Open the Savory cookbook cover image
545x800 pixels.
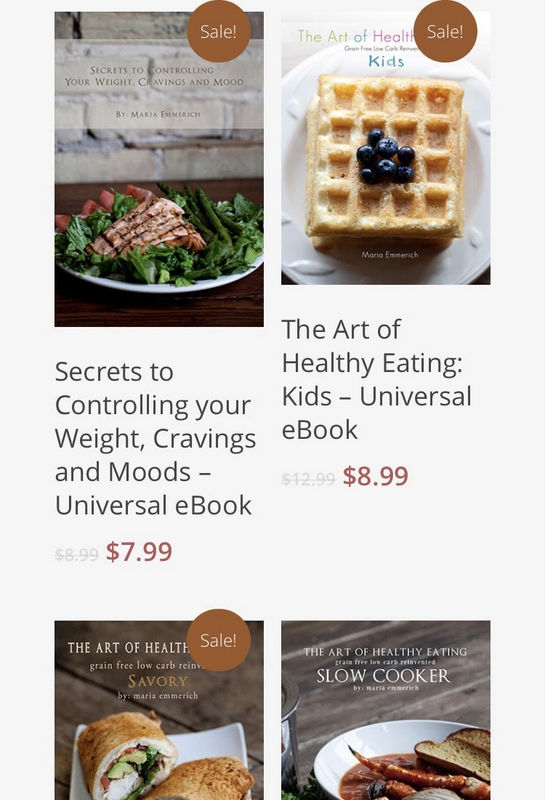(159, 710)
